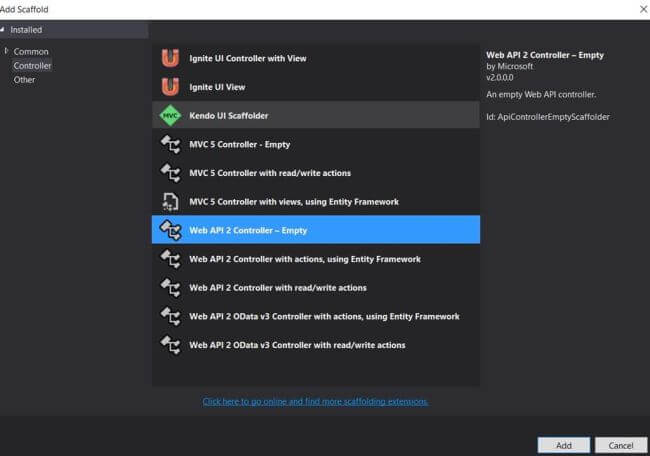This screenshot has height=456, width=650.
Task: Click the MVC 5 Controller - Empty icon
Action: point(170,144)
